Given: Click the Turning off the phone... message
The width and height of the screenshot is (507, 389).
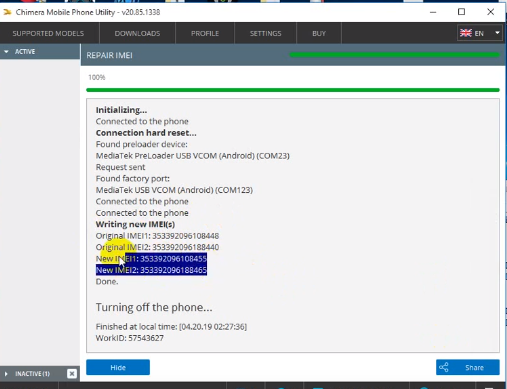Looking at the screenshot, I should coord(154,307).
